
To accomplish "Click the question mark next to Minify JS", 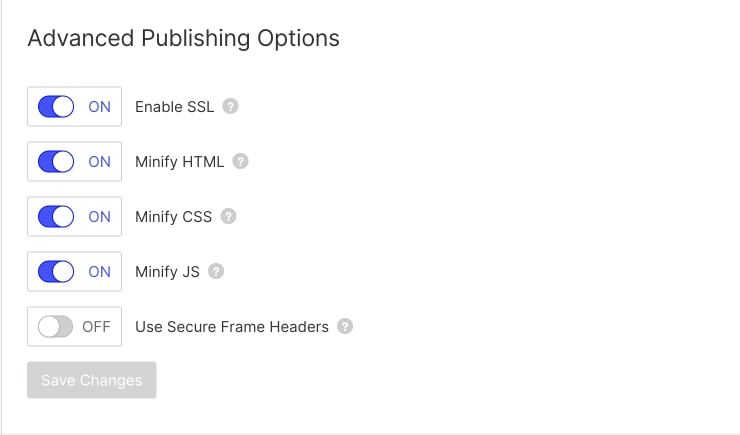I will tap(216, 271).
